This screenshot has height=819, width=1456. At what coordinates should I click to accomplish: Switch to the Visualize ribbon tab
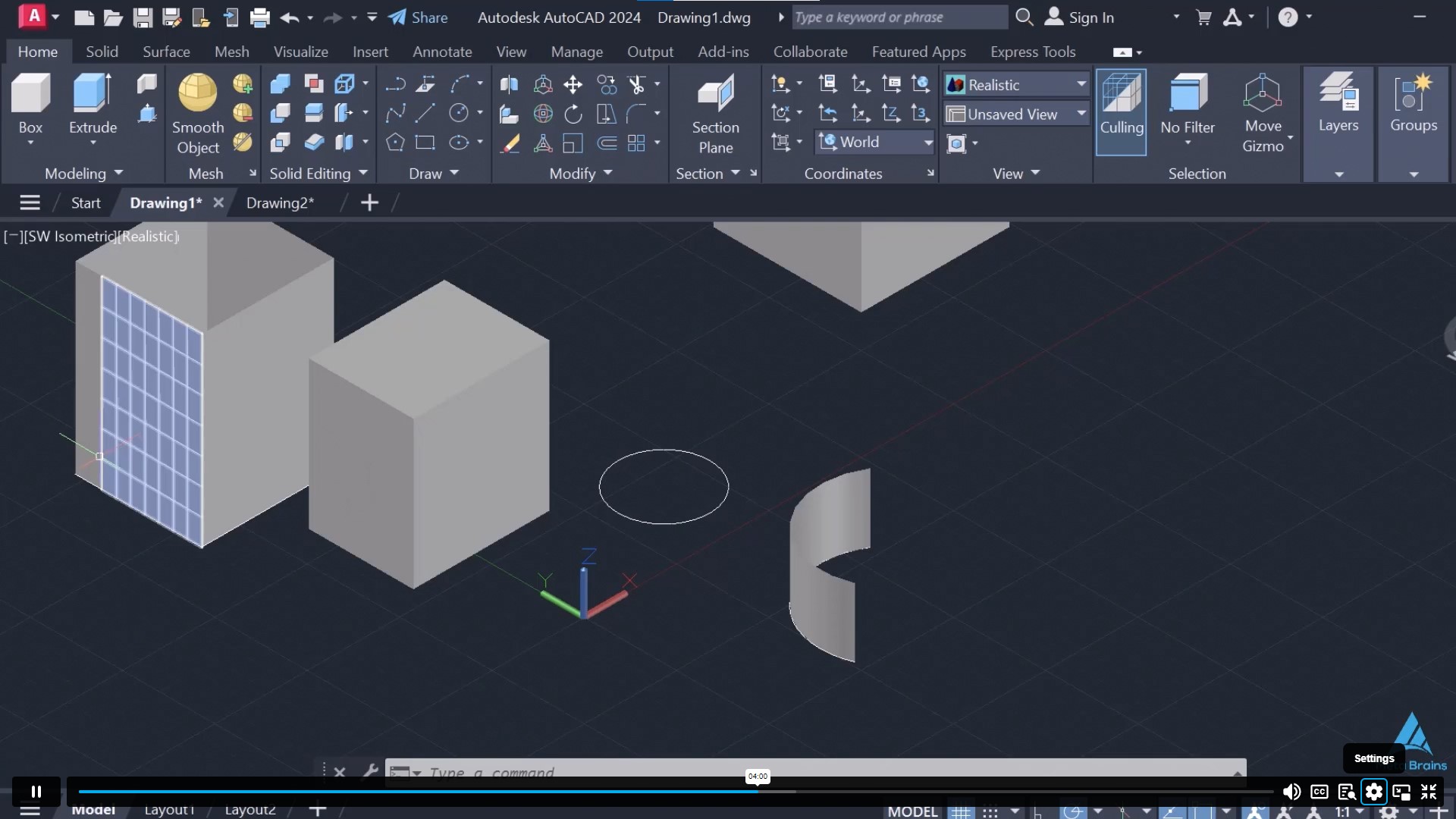tap(301, 51)
